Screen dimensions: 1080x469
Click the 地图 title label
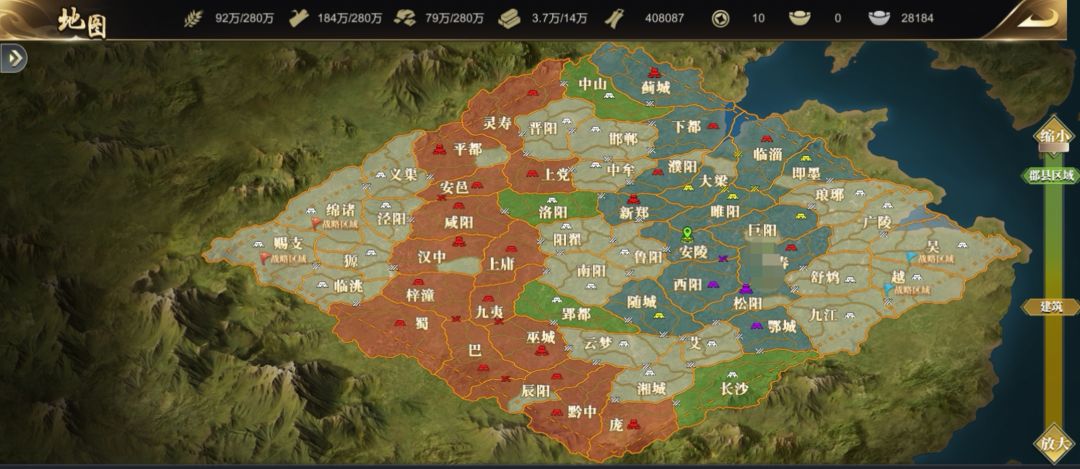pos(81,22)
